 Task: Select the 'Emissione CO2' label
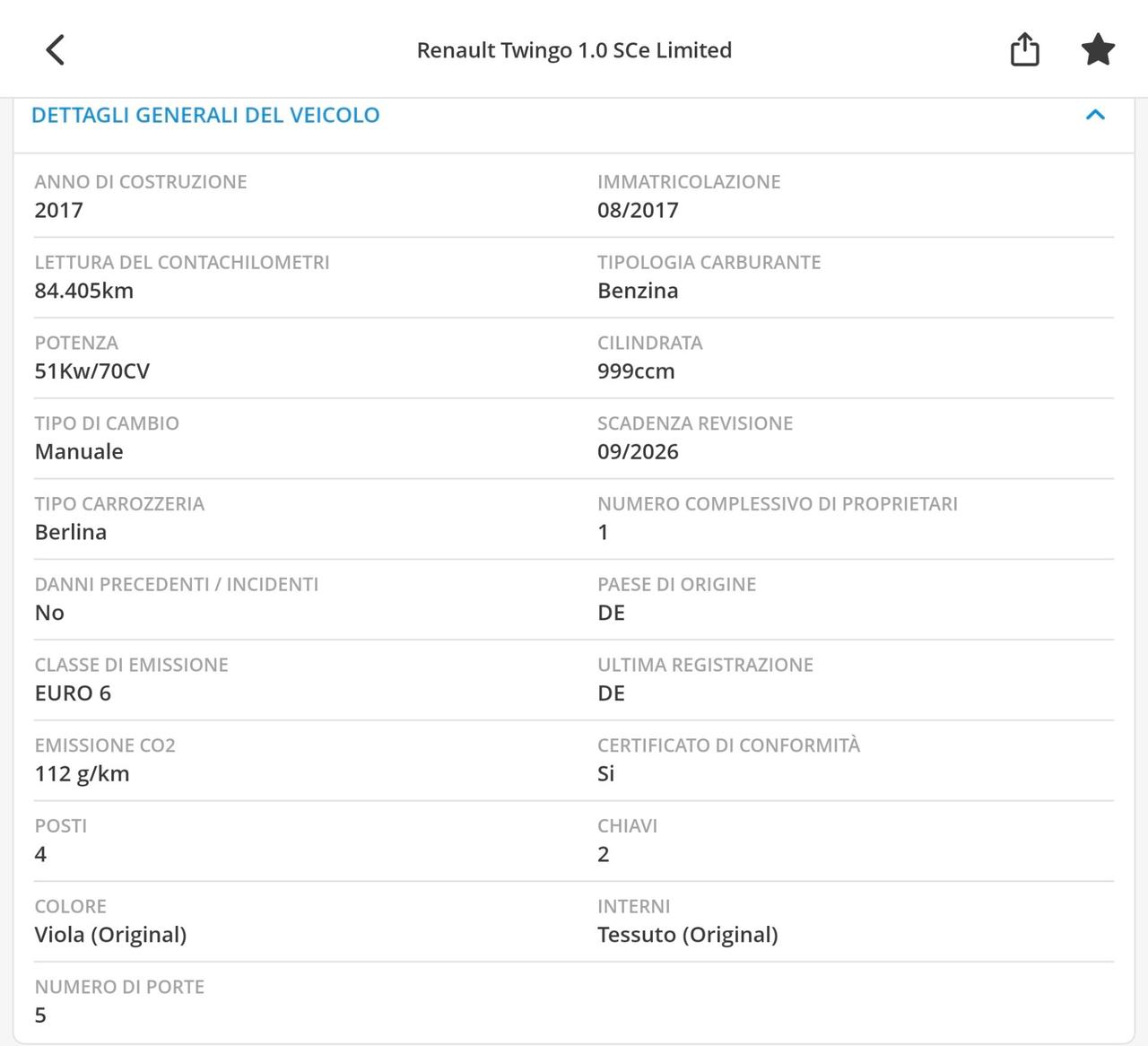(105, 745)
